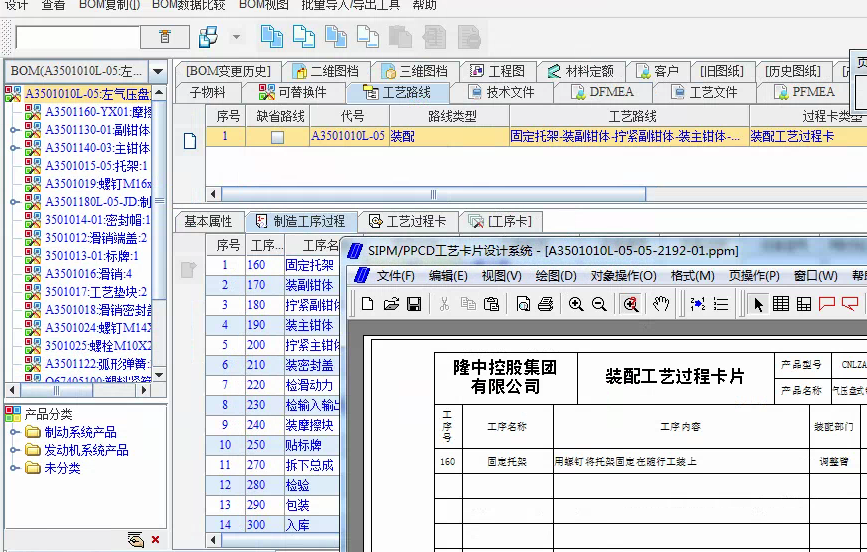Click the print icon in card designer

coord(545,304)
